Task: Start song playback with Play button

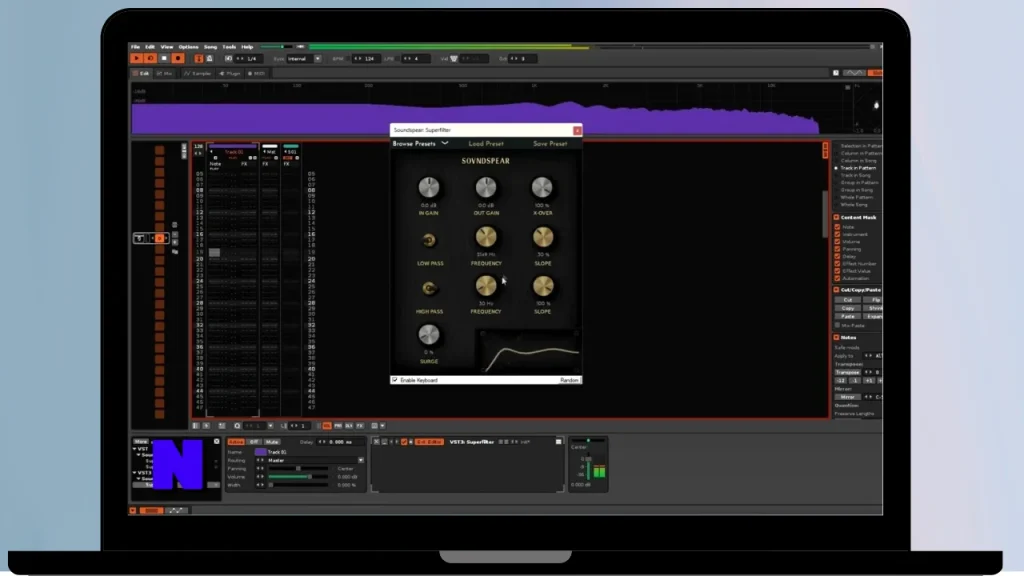Action: 136,59
